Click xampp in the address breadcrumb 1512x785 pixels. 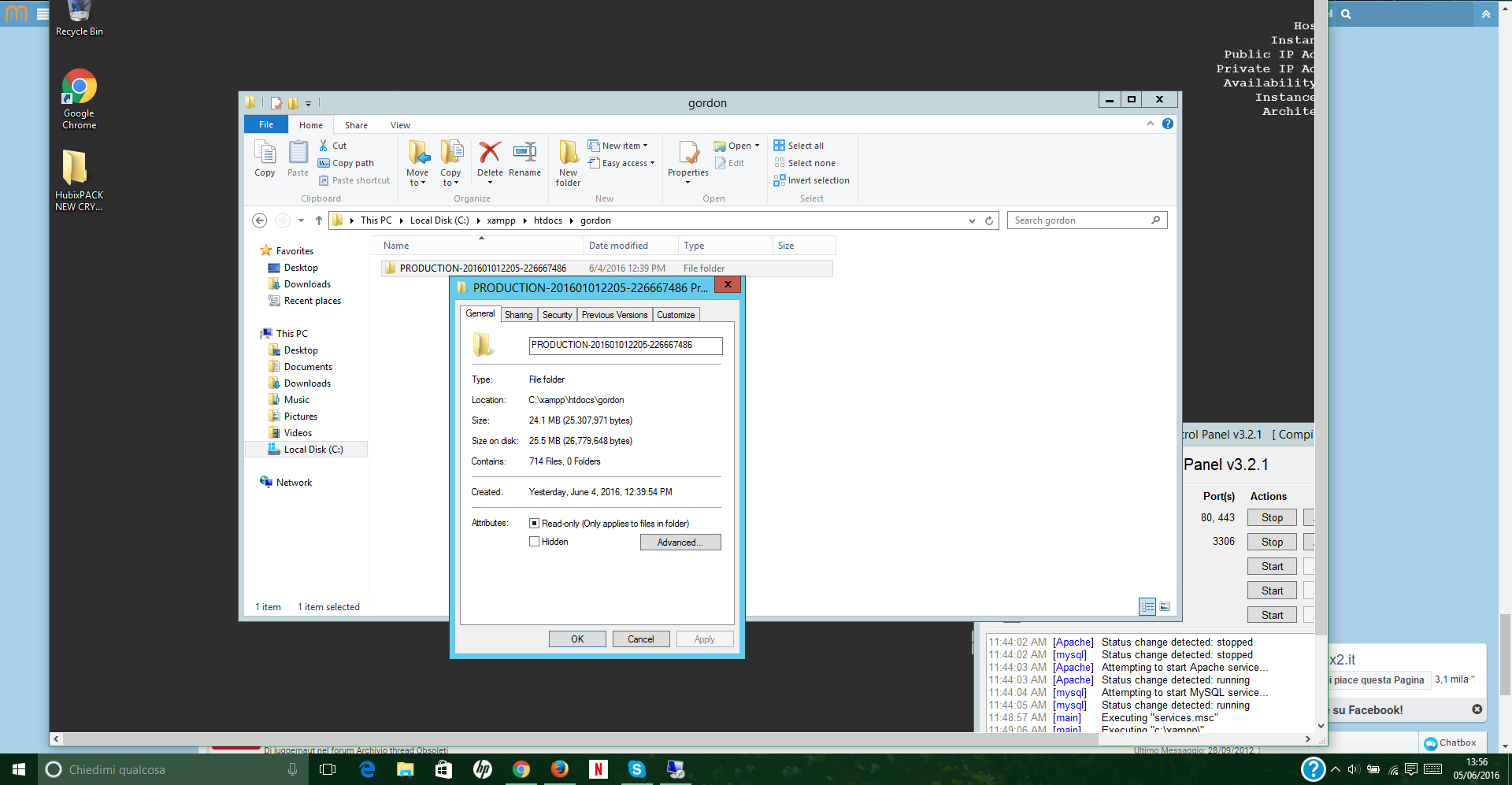point(501,220)
